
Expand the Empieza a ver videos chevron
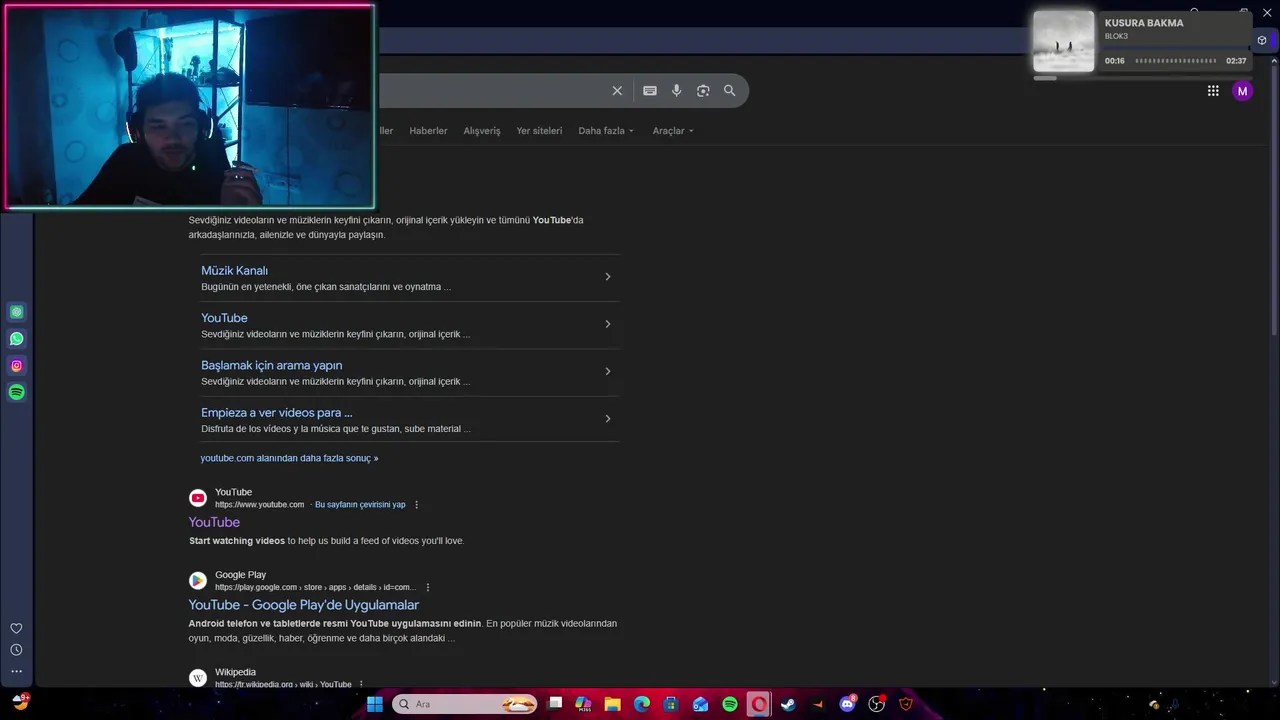607,419
